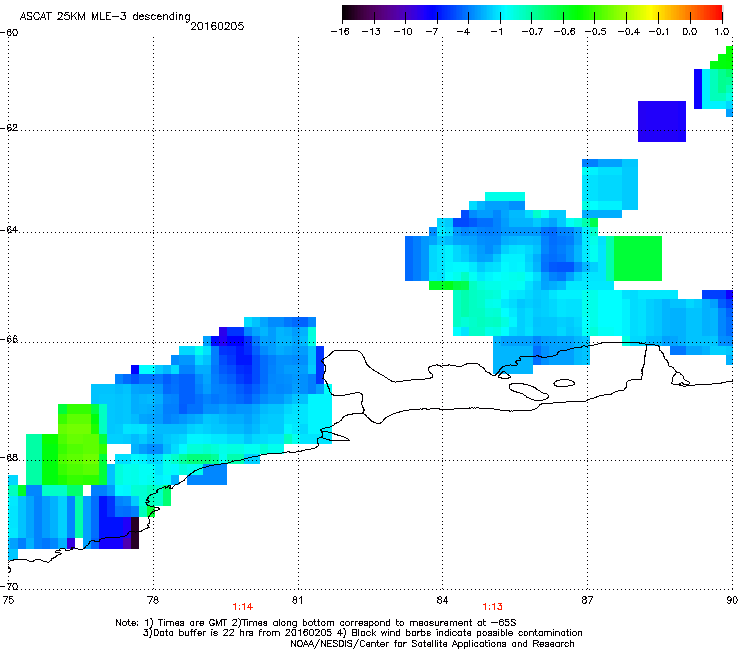Click the -70 latitude axis label
Viewport: 740px width, 650px height.
[x=9, y=587]
